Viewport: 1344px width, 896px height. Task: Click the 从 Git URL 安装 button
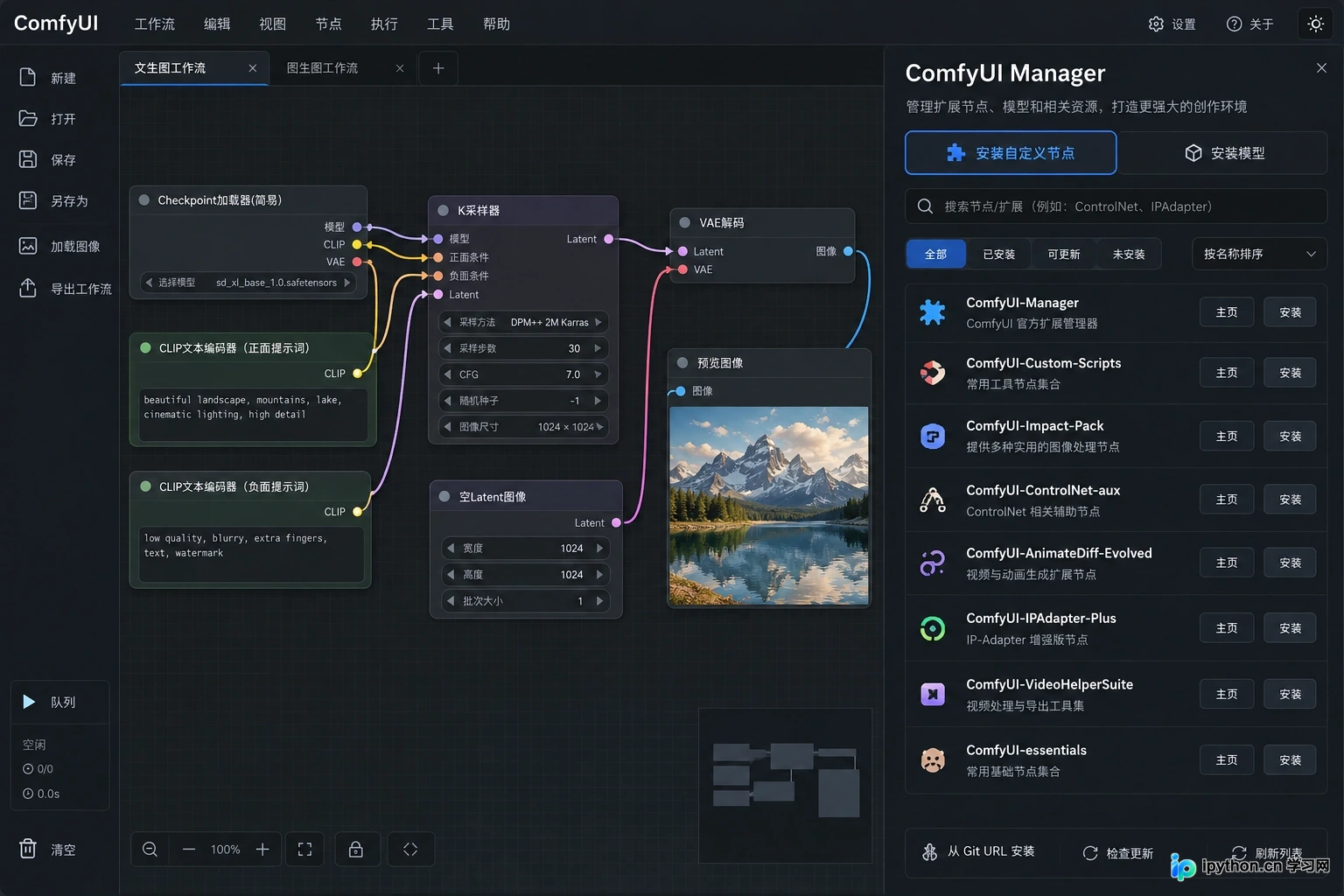978,851
